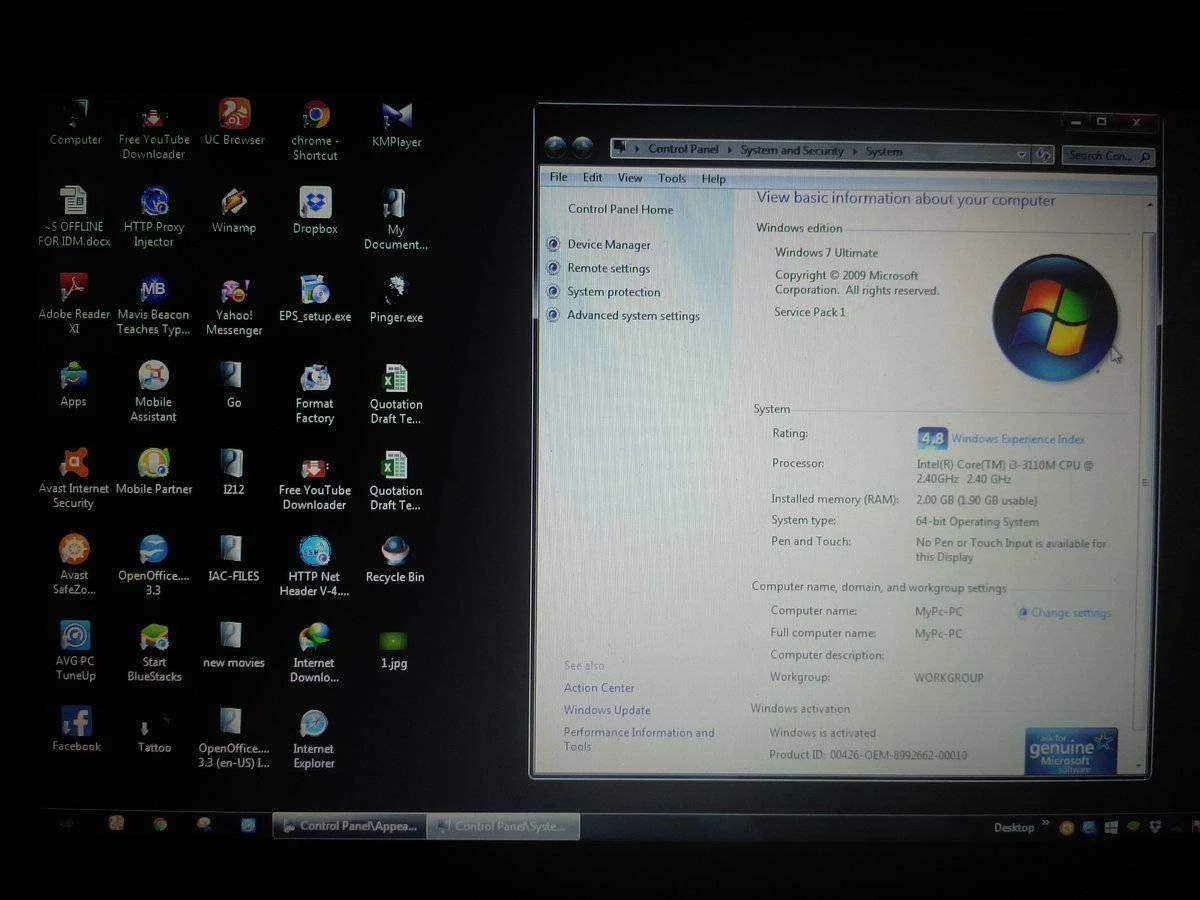Image resolution: width=1200 pixels, height=900 pixels.
Task: Open the Recycle Bin
Action: tap(395, 559)
